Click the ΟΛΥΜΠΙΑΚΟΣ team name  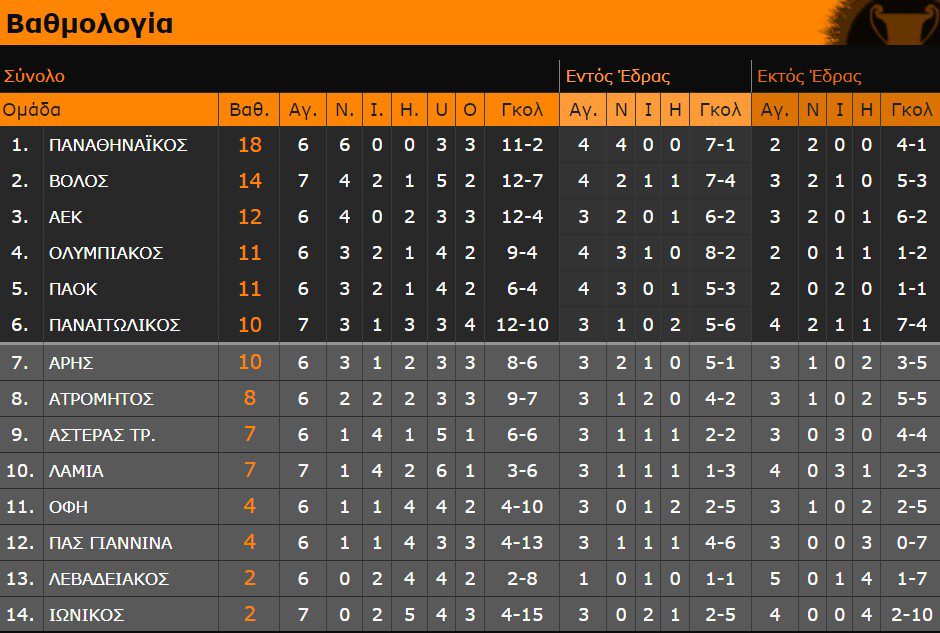[x=106, y=253]
